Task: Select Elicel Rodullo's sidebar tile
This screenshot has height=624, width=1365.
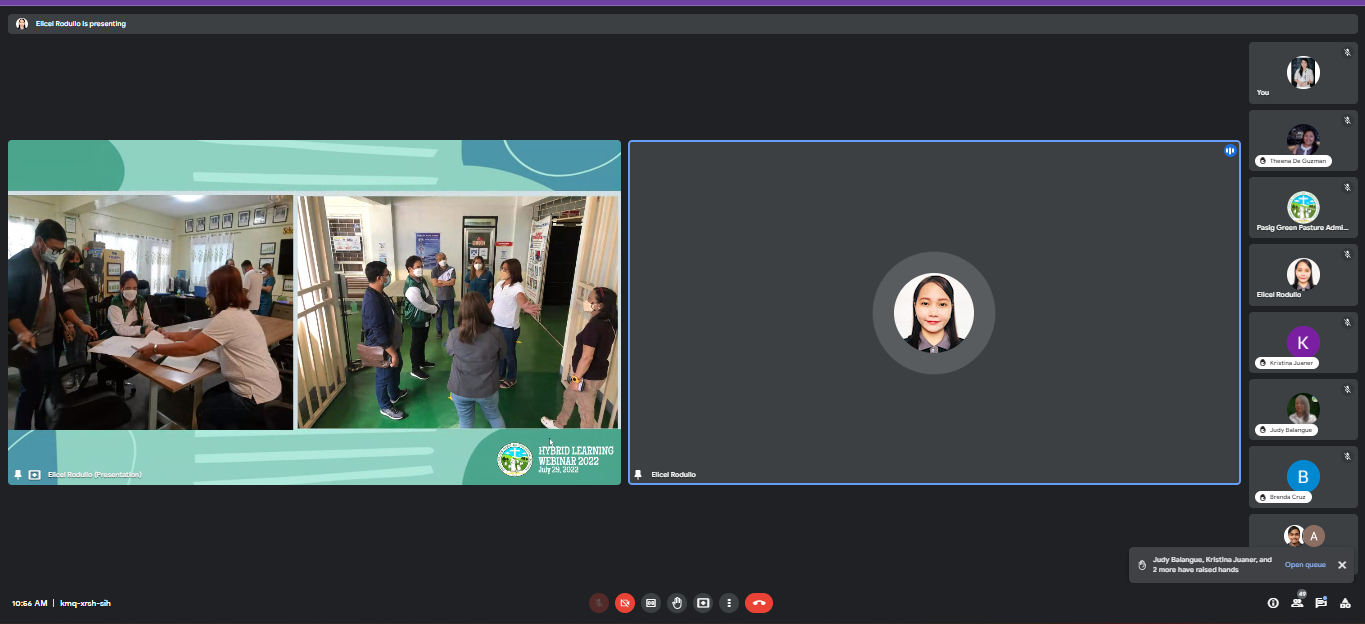Action: 1303,275
